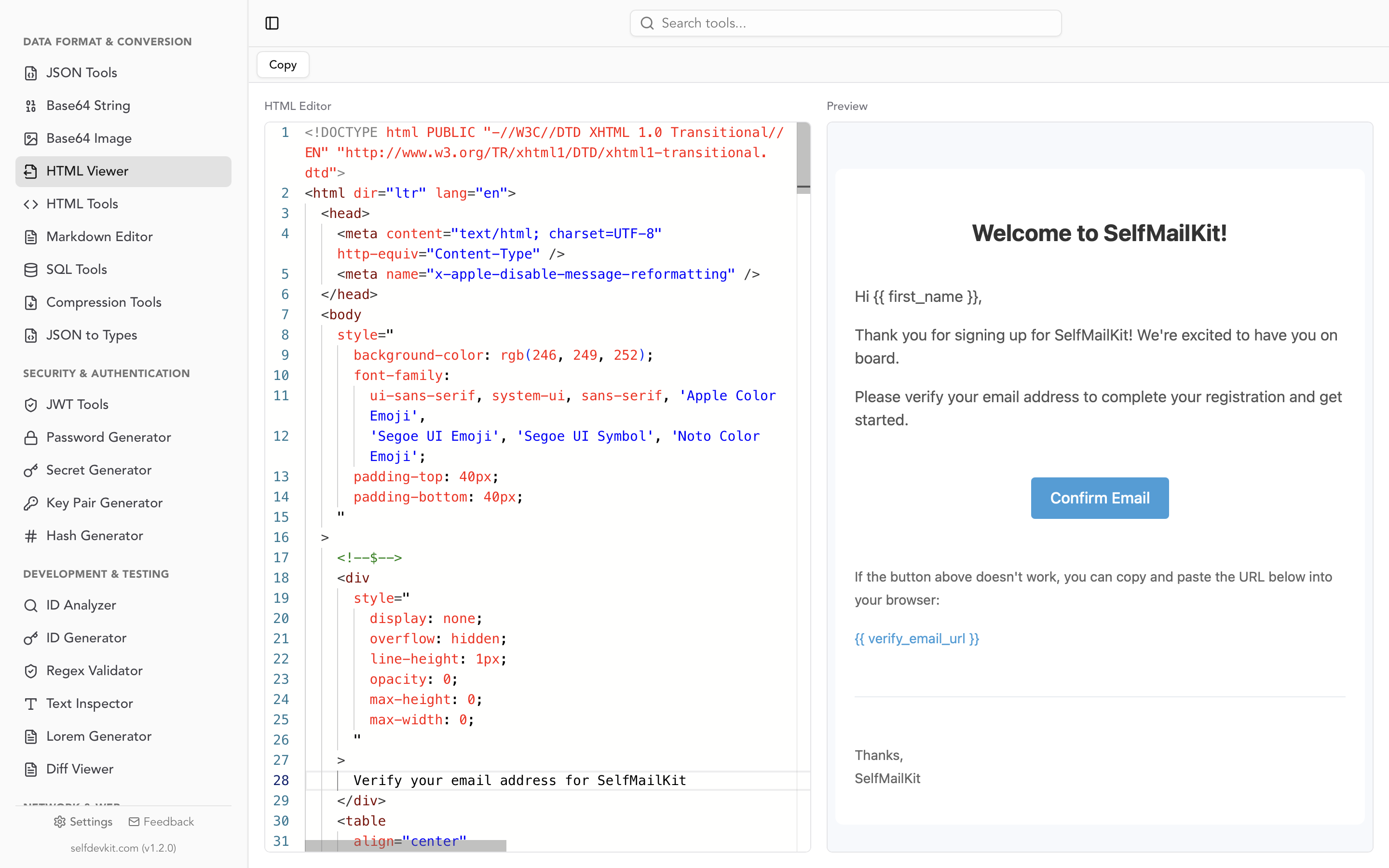Click the editor horizontal scrollbar thumb

405,846
